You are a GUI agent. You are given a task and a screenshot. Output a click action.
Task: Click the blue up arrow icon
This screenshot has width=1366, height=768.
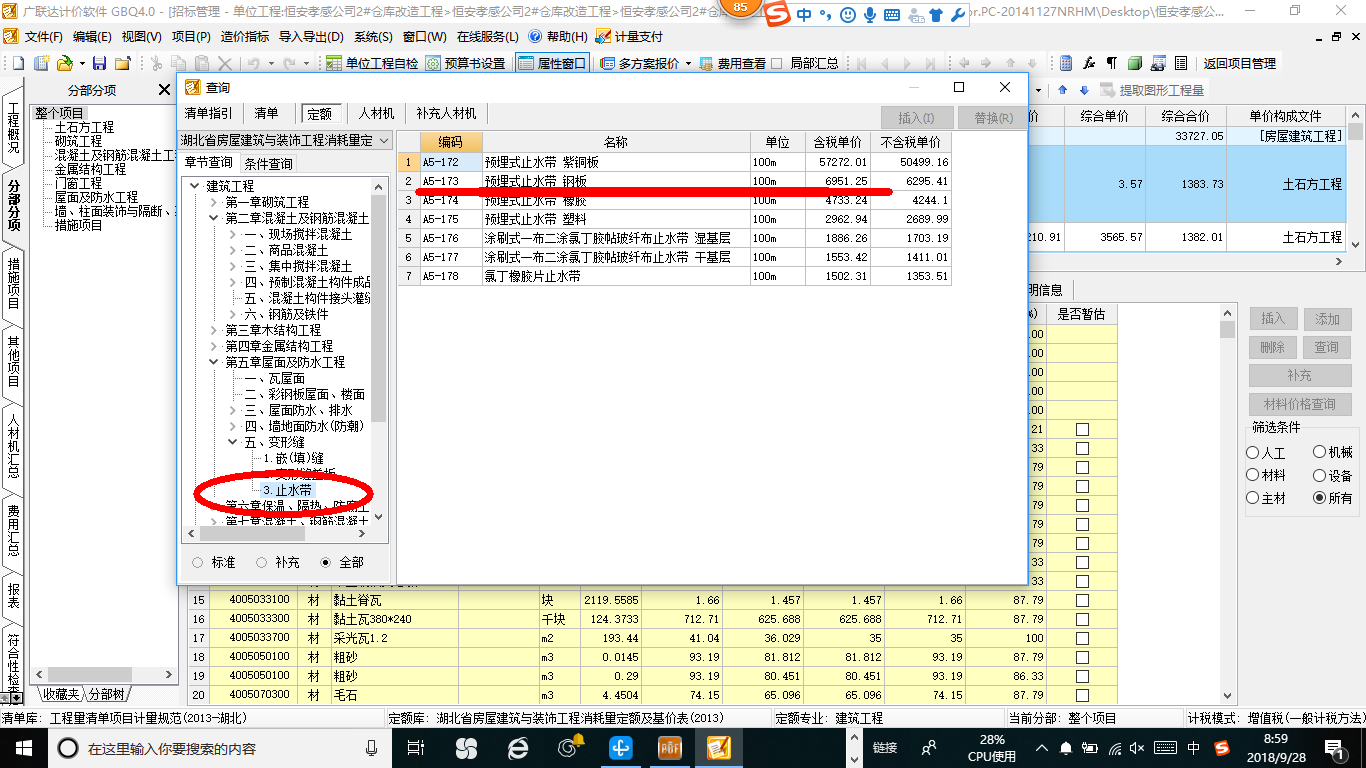tap(1063, 90)
